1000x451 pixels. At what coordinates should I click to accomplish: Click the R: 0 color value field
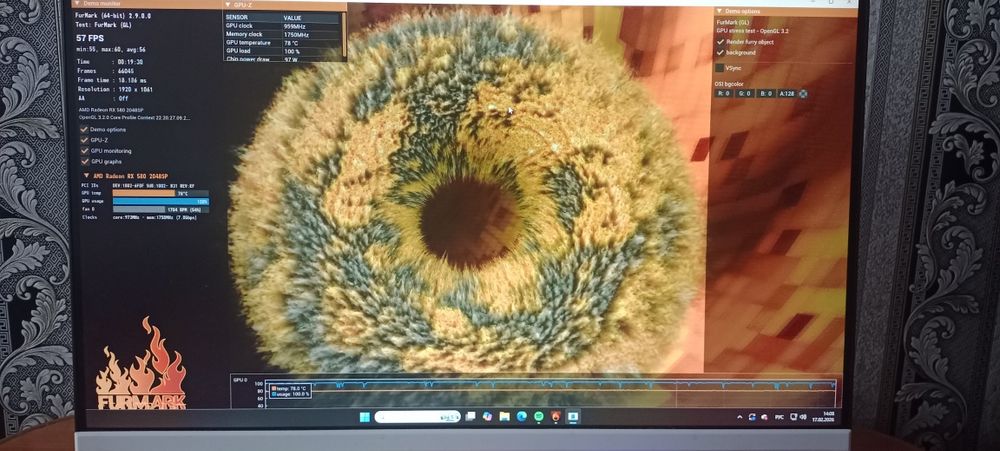click(x=724, y=93)
